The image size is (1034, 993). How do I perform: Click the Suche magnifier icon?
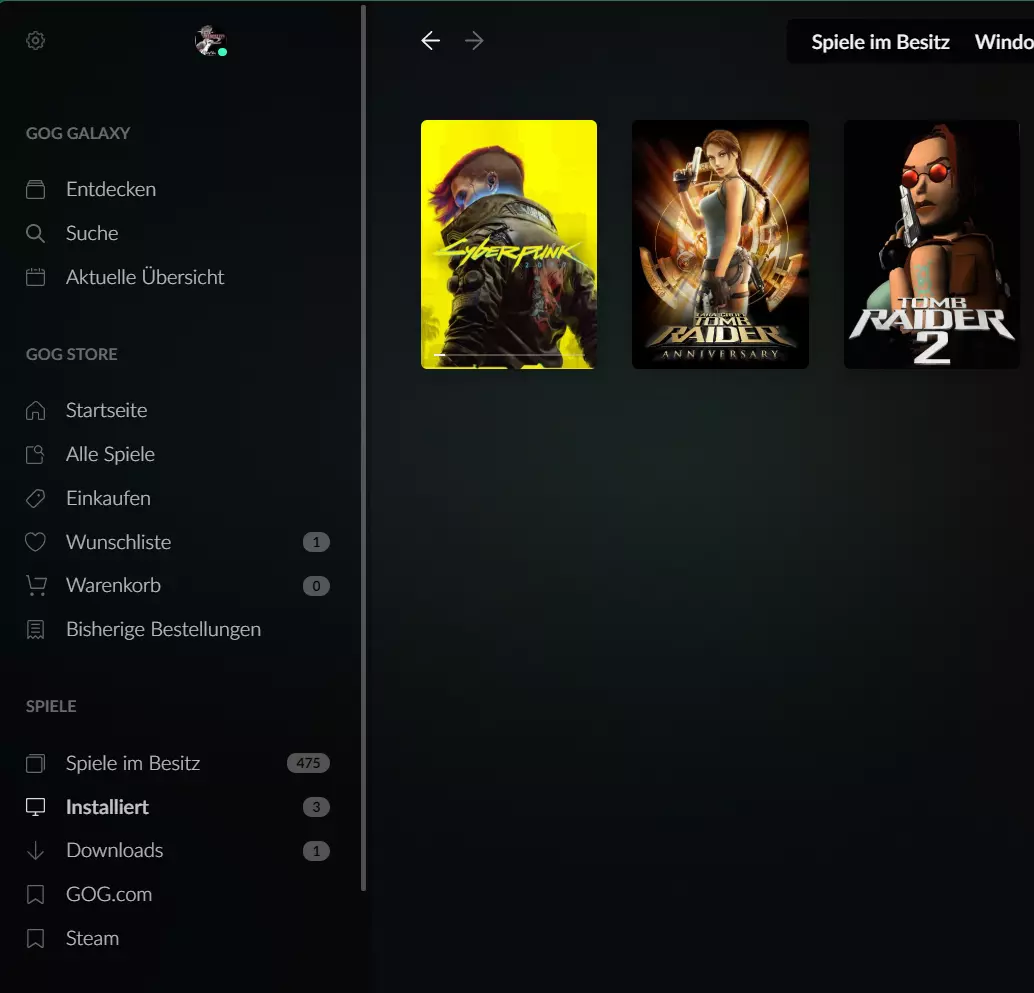(36, 233)
